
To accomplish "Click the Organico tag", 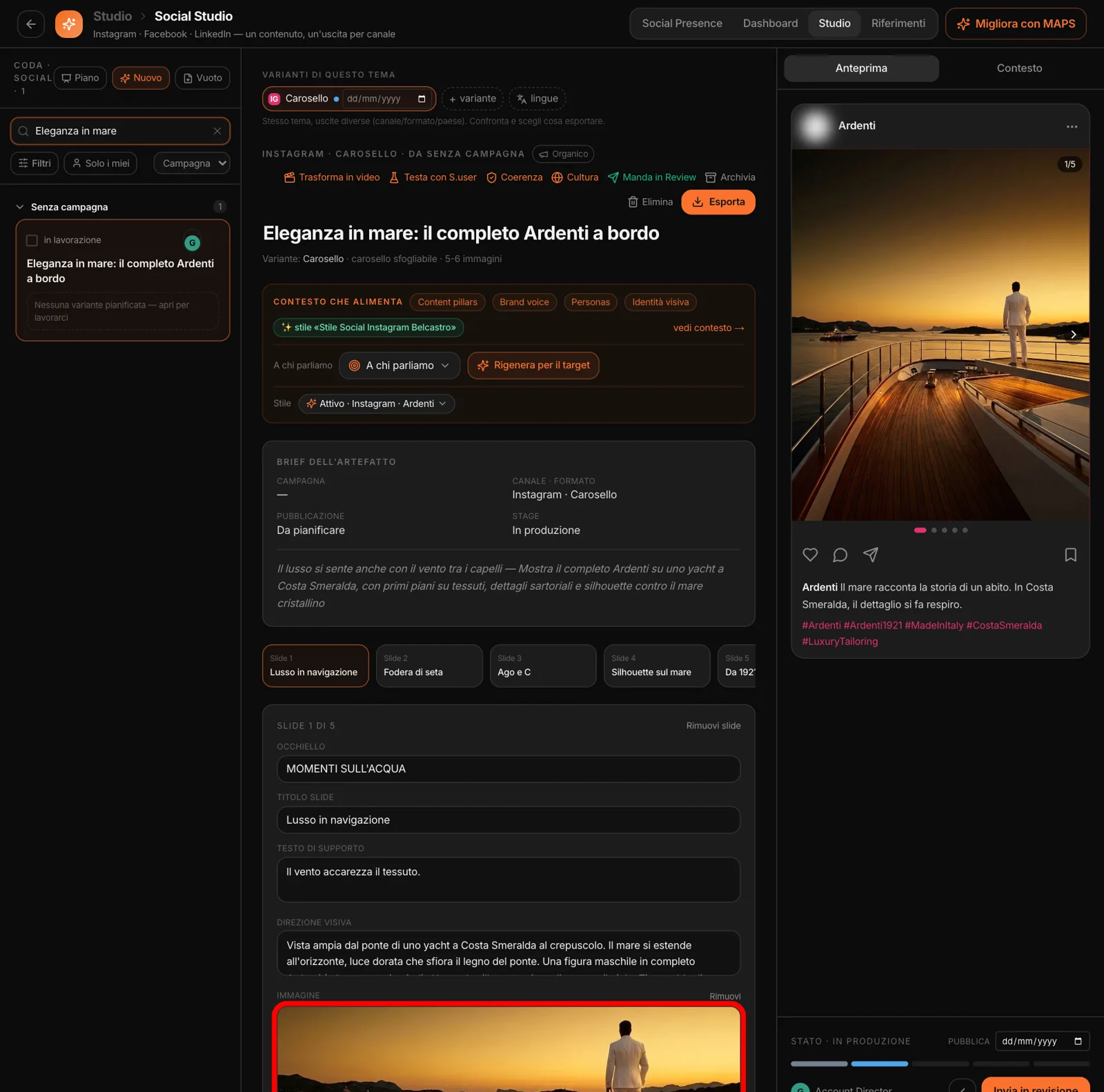I will click(x=564, y=154).
